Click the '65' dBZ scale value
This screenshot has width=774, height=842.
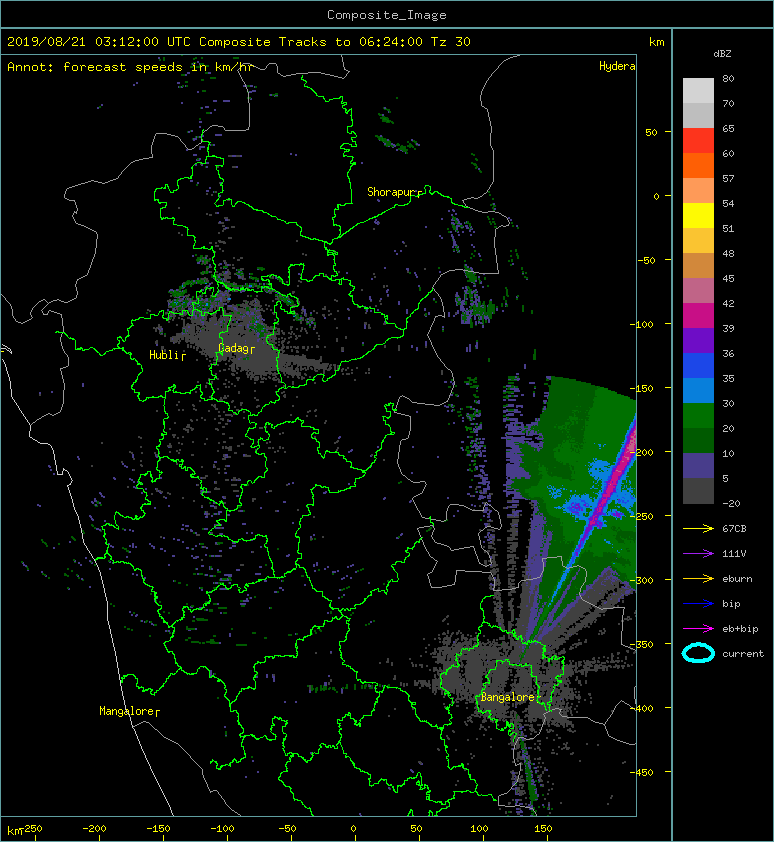pyautogui.click(x=728, y=128)
